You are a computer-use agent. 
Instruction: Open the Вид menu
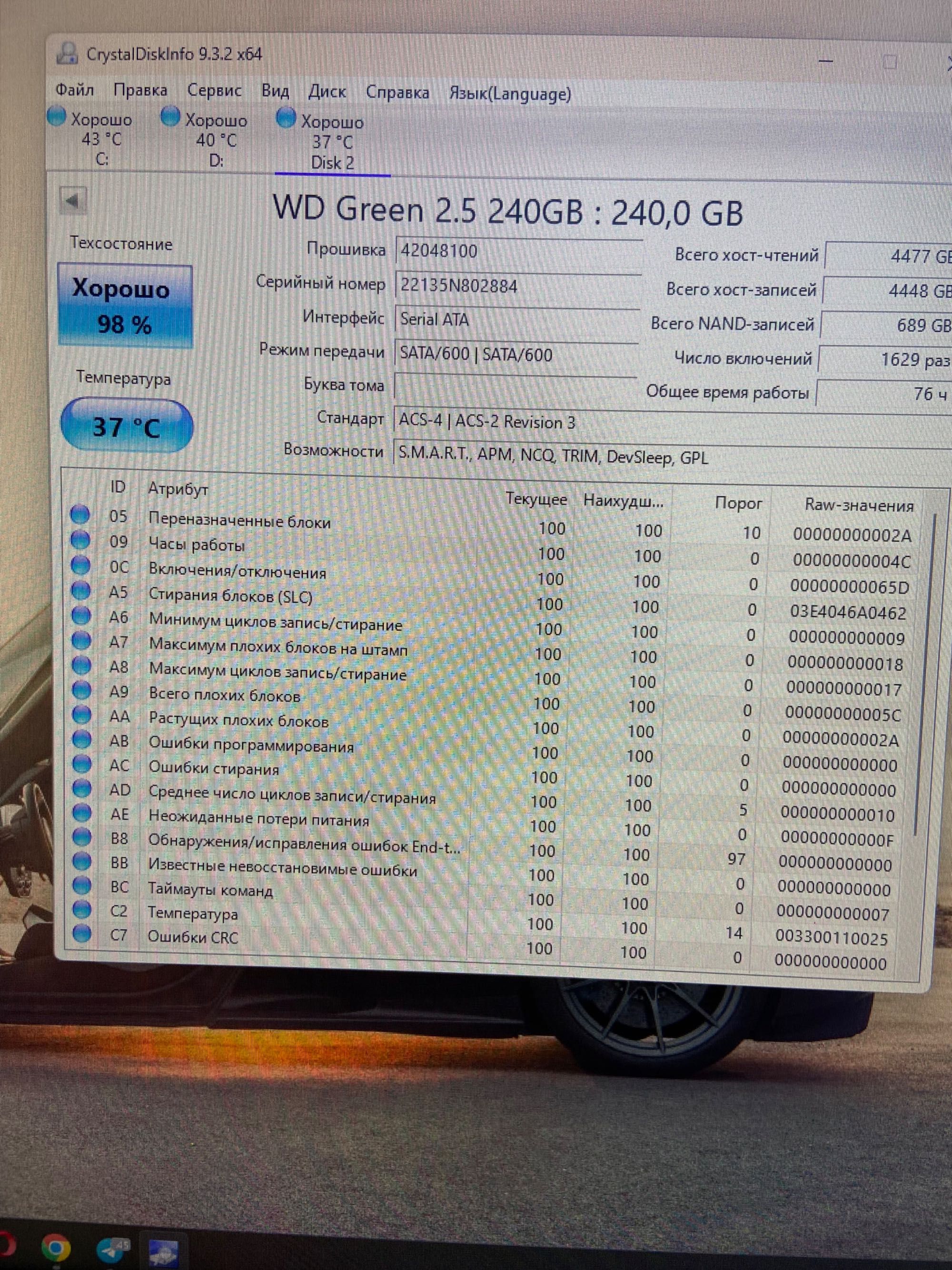276,92
